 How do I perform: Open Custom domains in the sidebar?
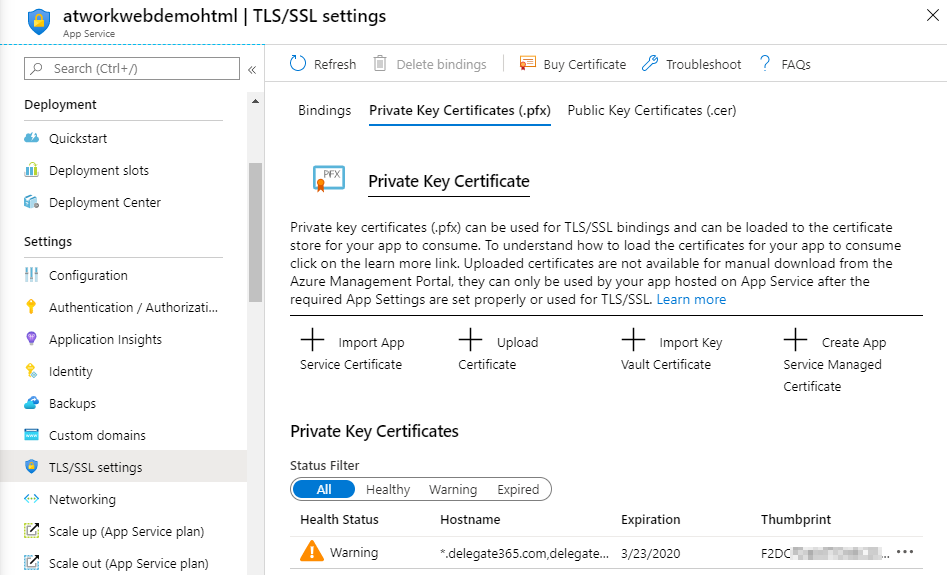tap(97, 435)
